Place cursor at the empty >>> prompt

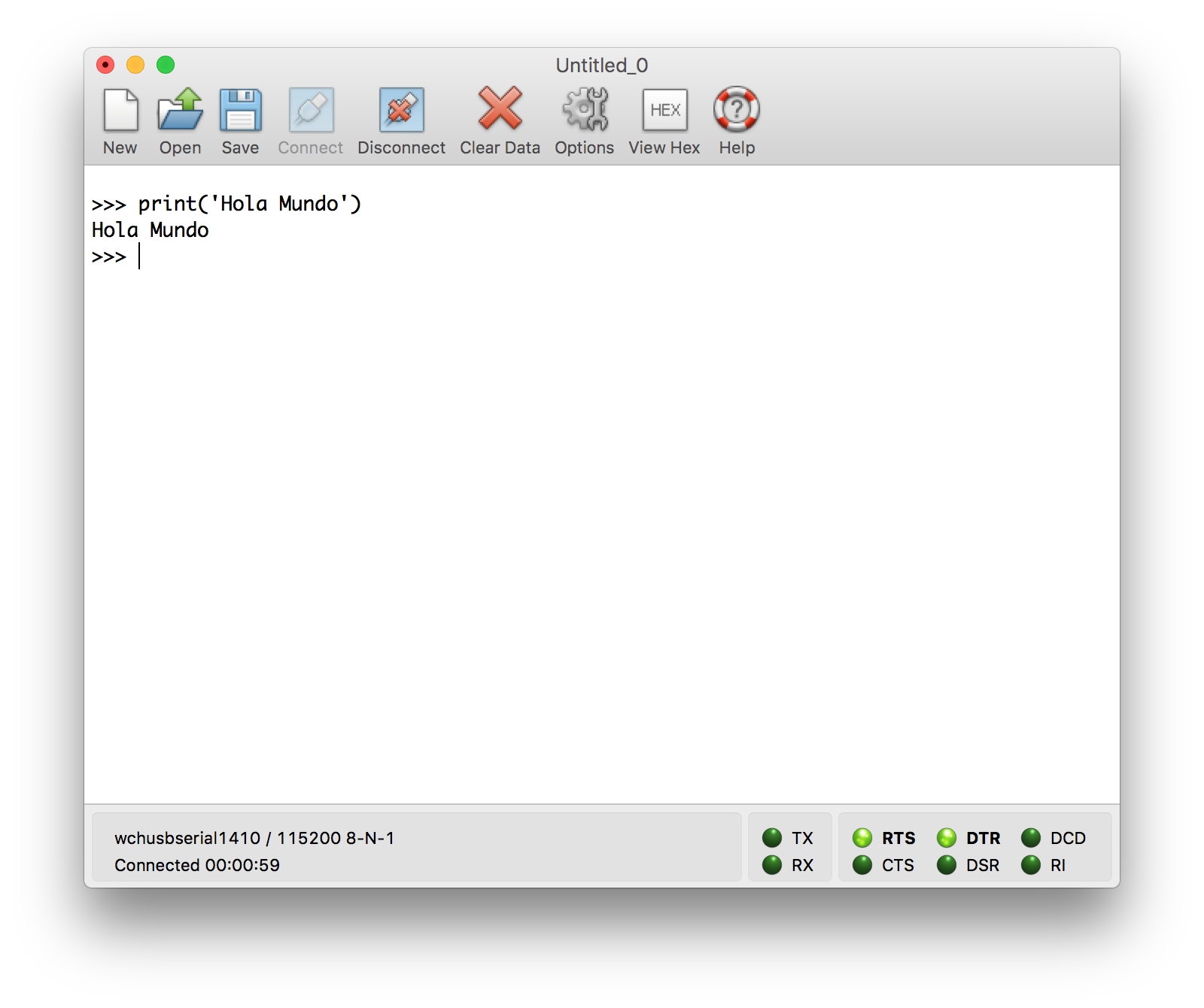[x=140, y=257]
